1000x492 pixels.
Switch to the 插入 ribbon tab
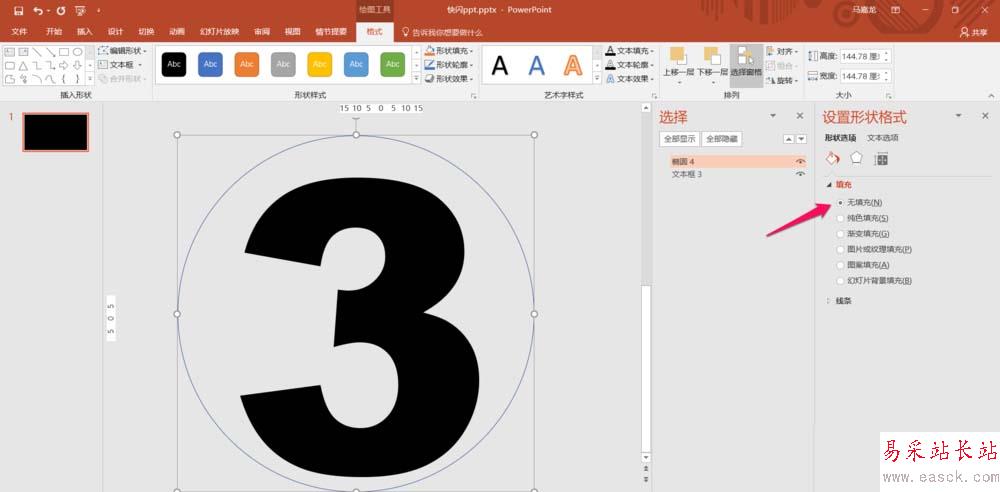coord(85,32)
